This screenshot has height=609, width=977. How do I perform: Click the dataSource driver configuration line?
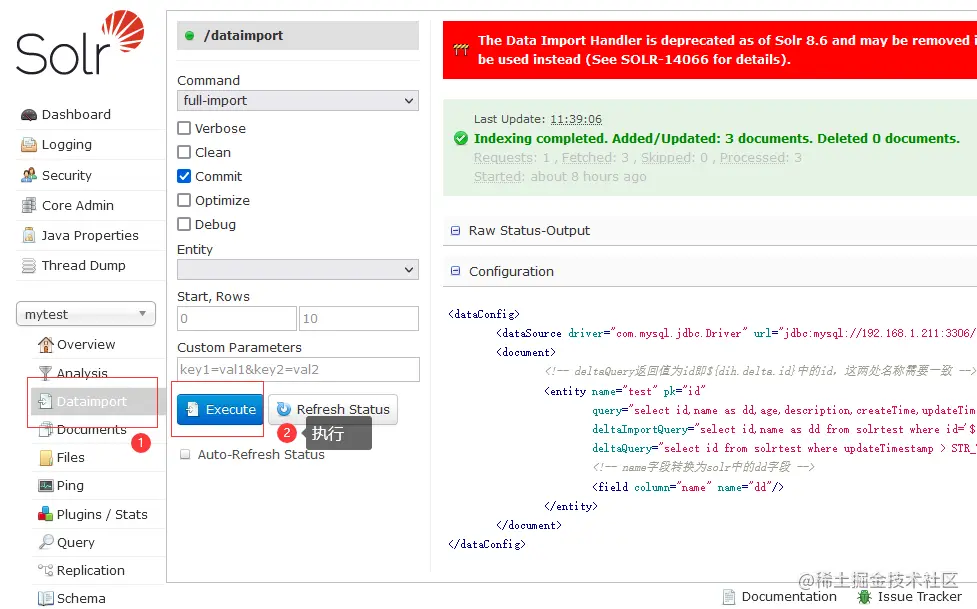tap(736, 333)
